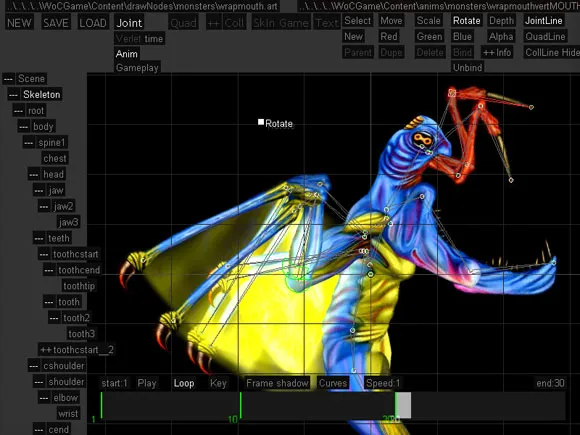The image size is (580, 435).
Task: Collapse the root tree node
Action: point(18,111)
